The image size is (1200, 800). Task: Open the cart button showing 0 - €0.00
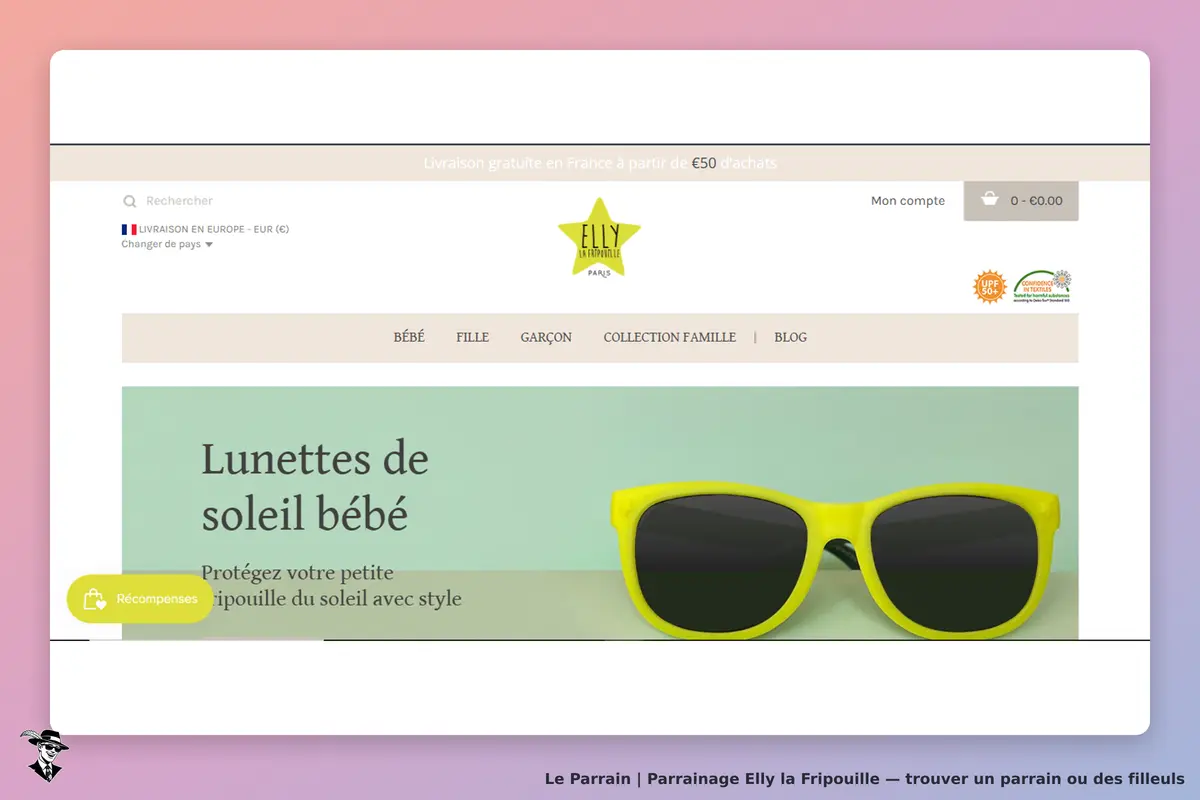tap(1021, 201)
